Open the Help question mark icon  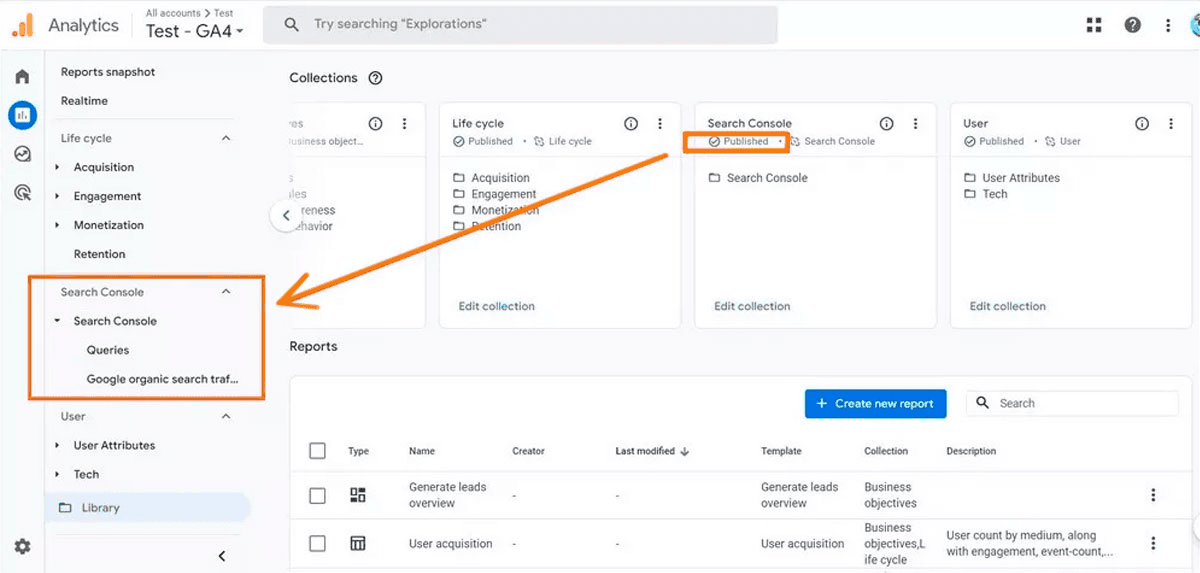(1132, 25)
